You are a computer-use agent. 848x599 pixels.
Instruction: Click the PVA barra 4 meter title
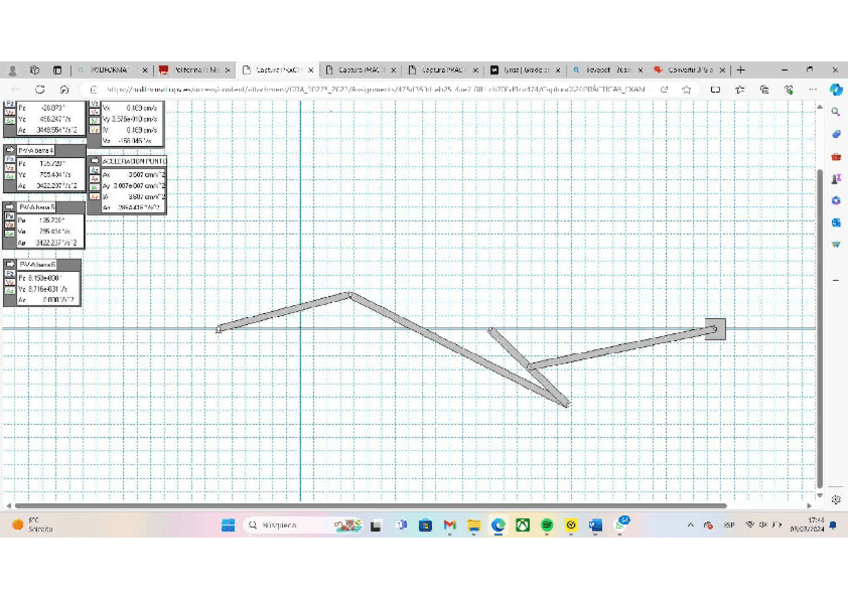tap(36, 150)
